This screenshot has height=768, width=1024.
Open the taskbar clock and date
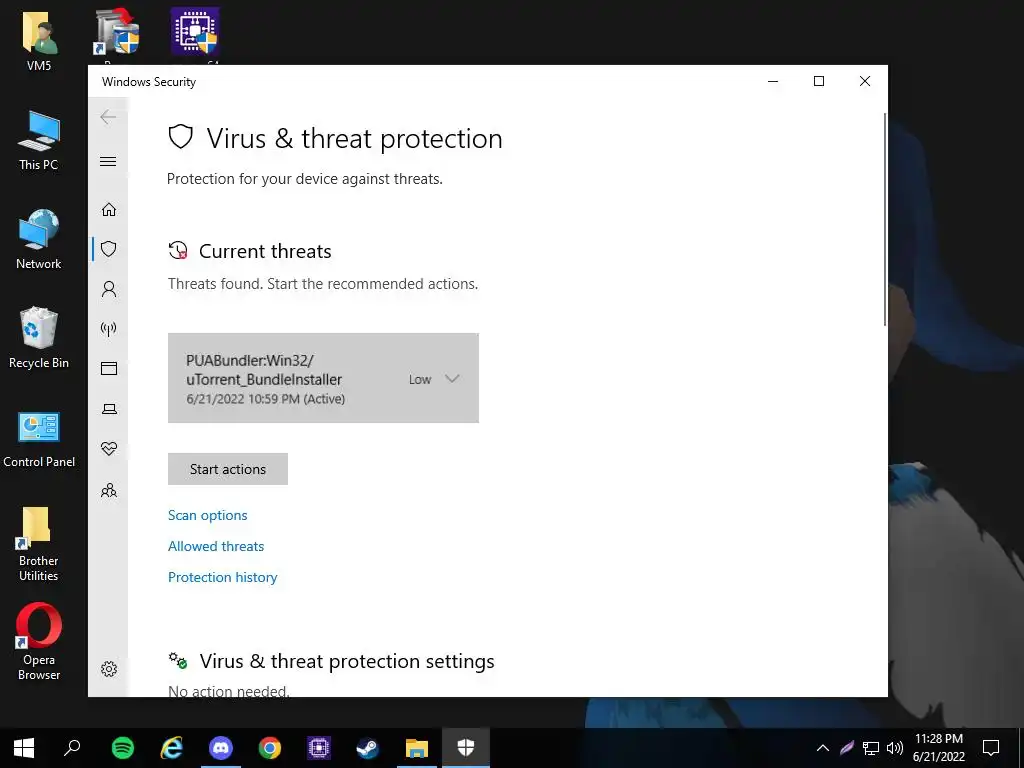(x=938, y=748)
